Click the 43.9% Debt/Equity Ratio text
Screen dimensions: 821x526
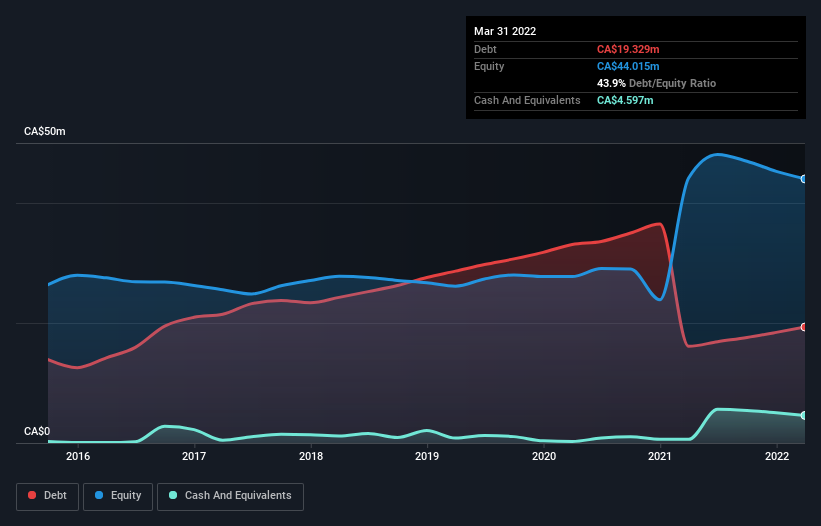[x=656, y=83]
